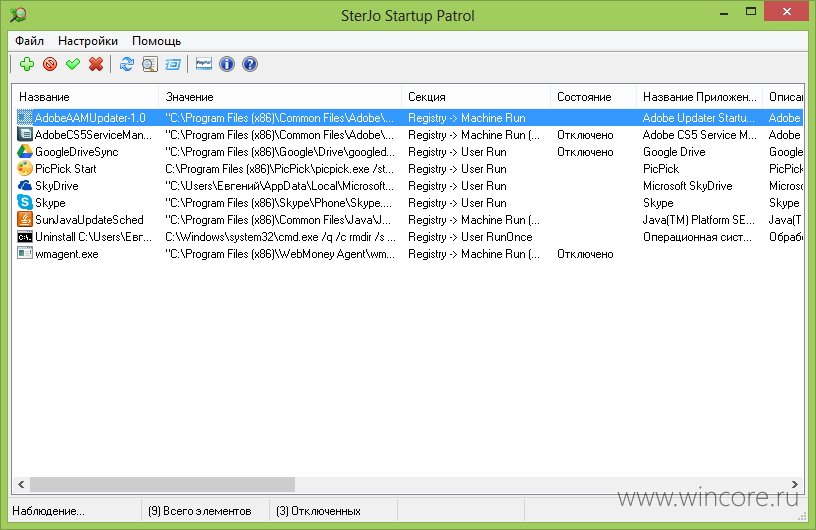Click the cmd.exe command value cell
The width and height of the screenshot is (816, 530).
click(280, 237)
